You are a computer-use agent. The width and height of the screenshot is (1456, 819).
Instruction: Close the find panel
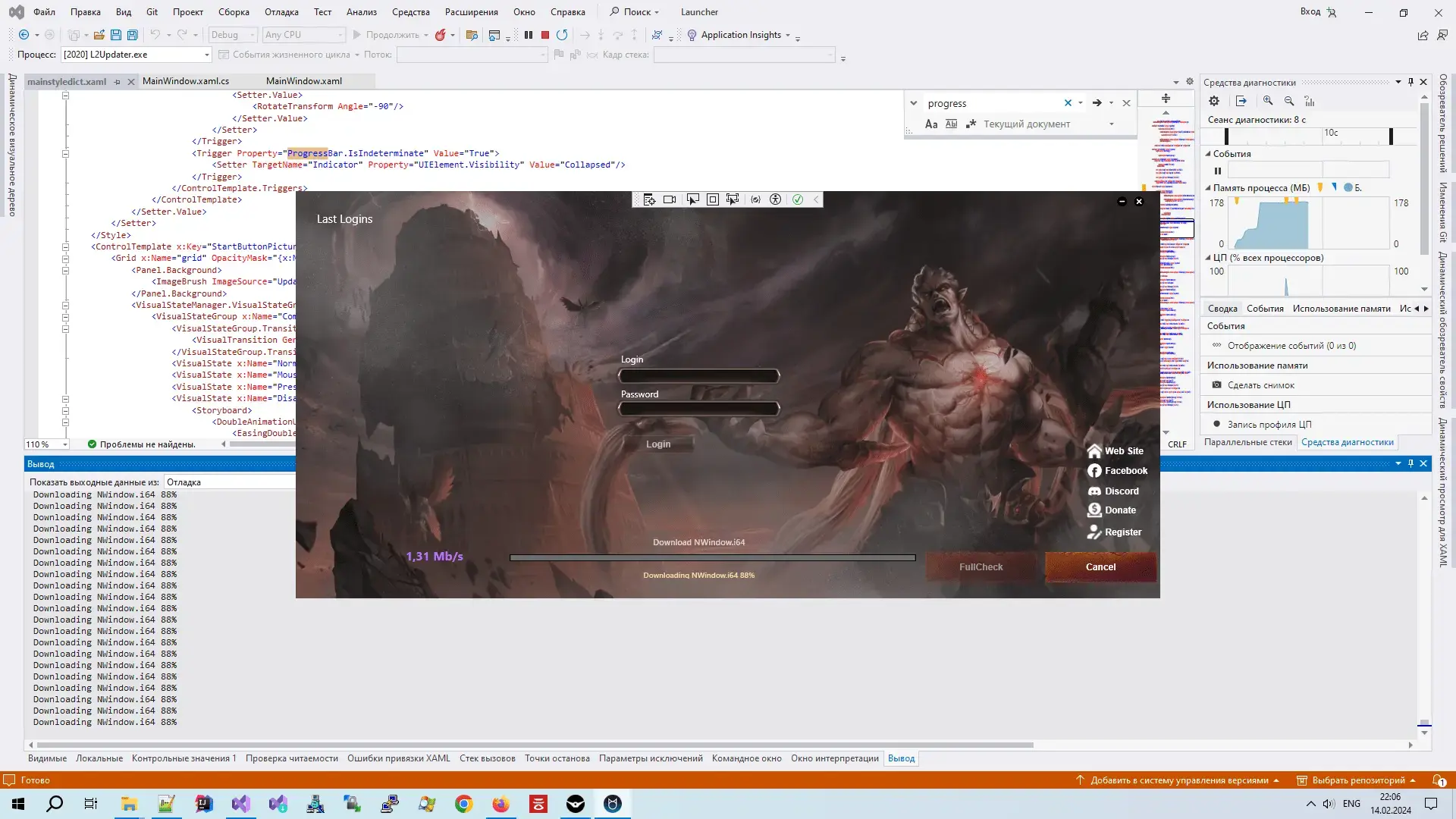tap(1126, 103)
